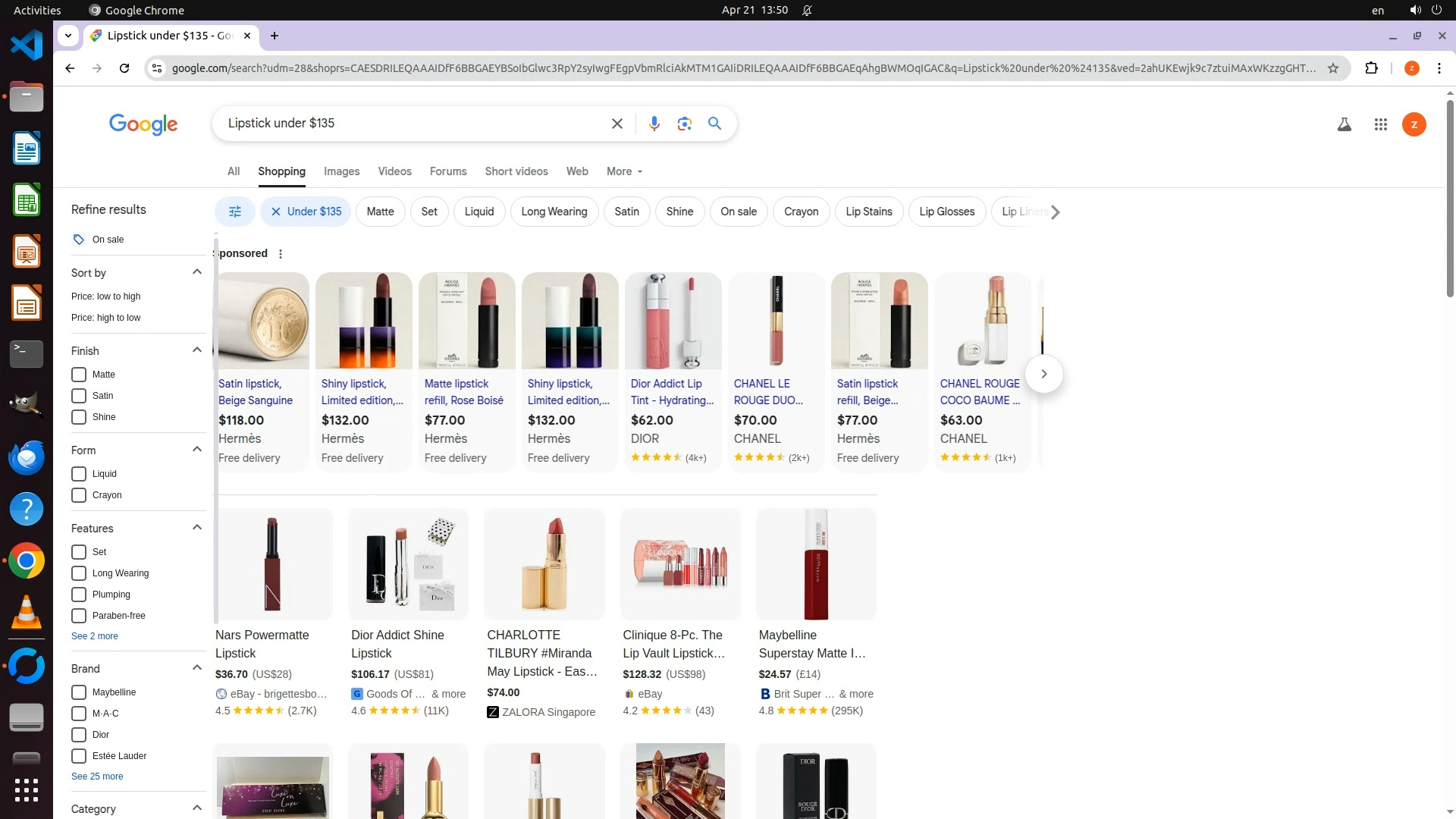Viewport: 1456px width, 819px height.
Task: Check the Matte finish checkbox
Action: coord(79,375)
